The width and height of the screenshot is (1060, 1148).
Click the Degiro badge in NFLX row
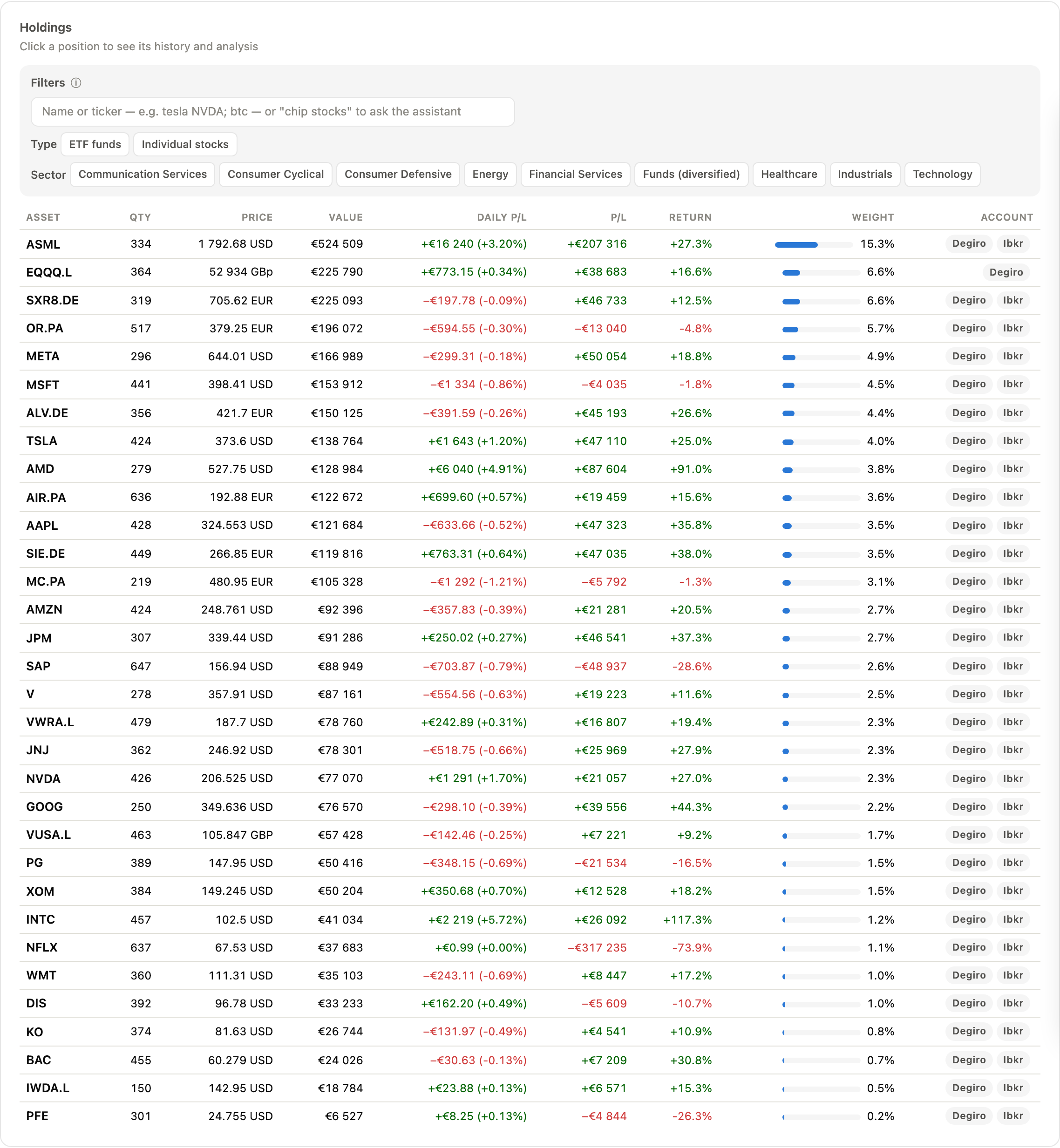[x=969, y=947]
